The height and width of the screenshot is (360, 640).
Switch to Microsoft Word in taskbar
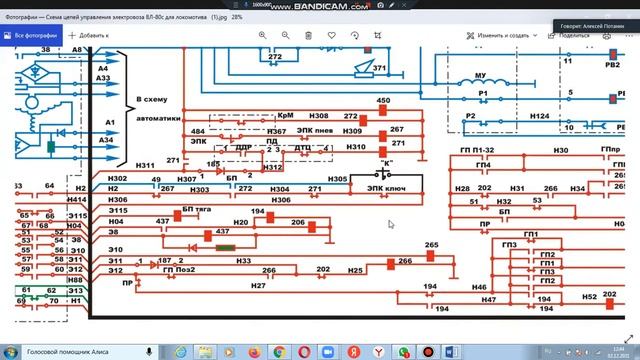451,352
